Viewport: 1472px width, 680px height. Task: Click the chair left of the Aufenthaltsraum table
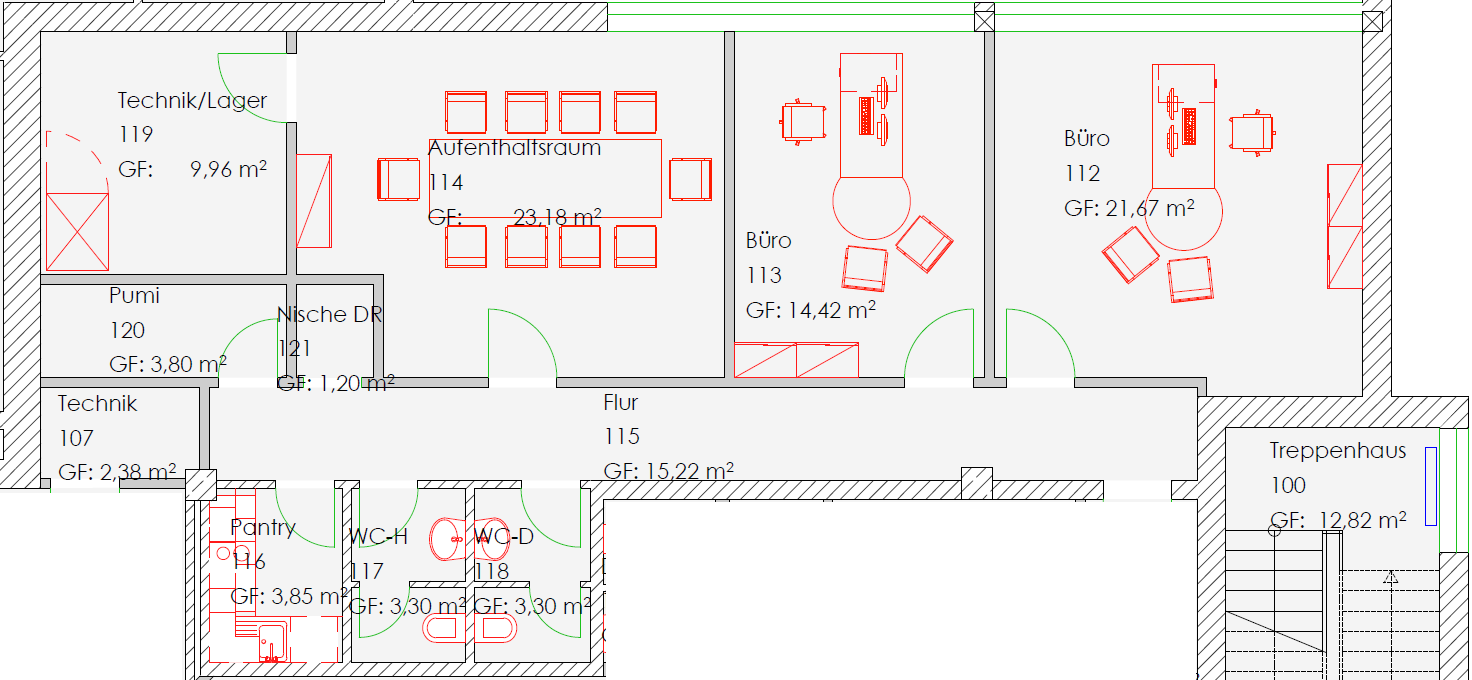click(399, 179)
